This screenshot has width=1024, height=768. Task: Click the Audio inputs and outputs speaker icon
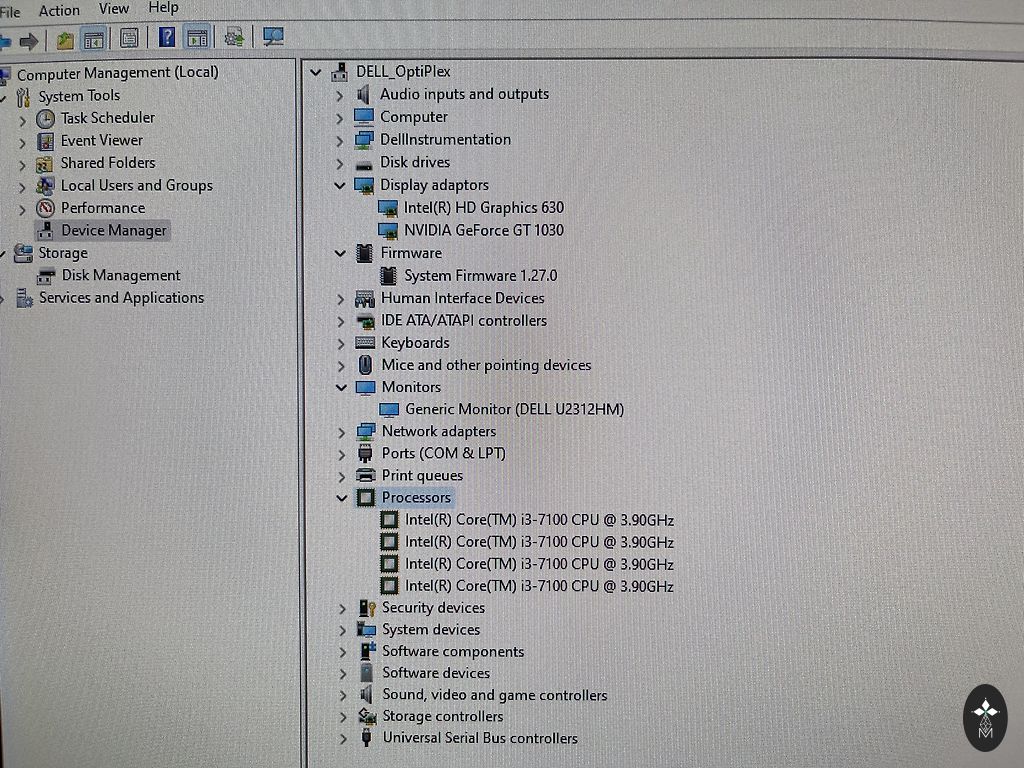coord(364,95)
